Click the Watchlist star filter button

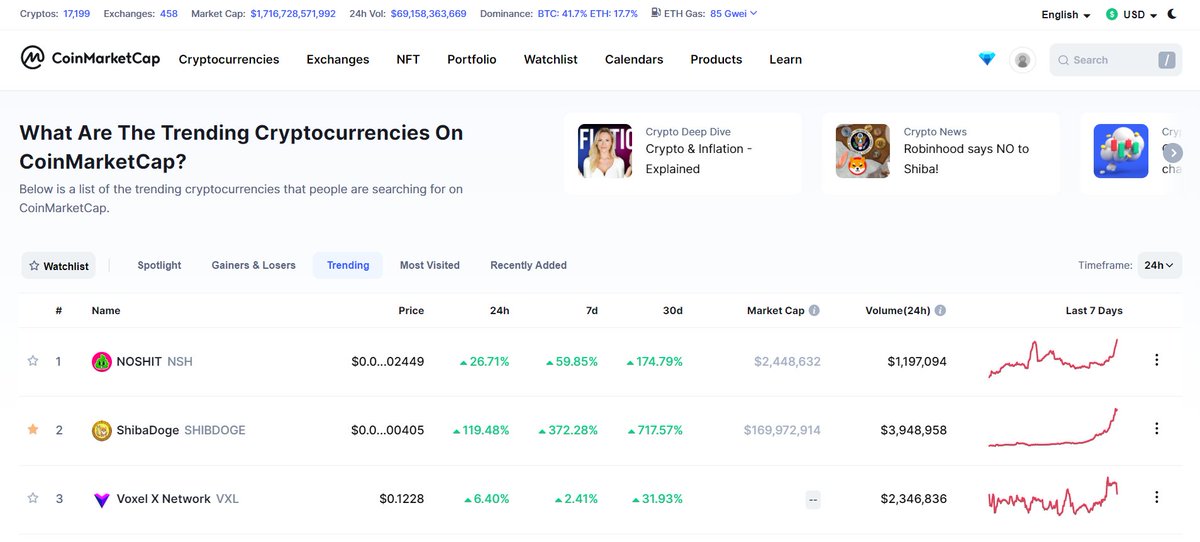click(59, 266)
